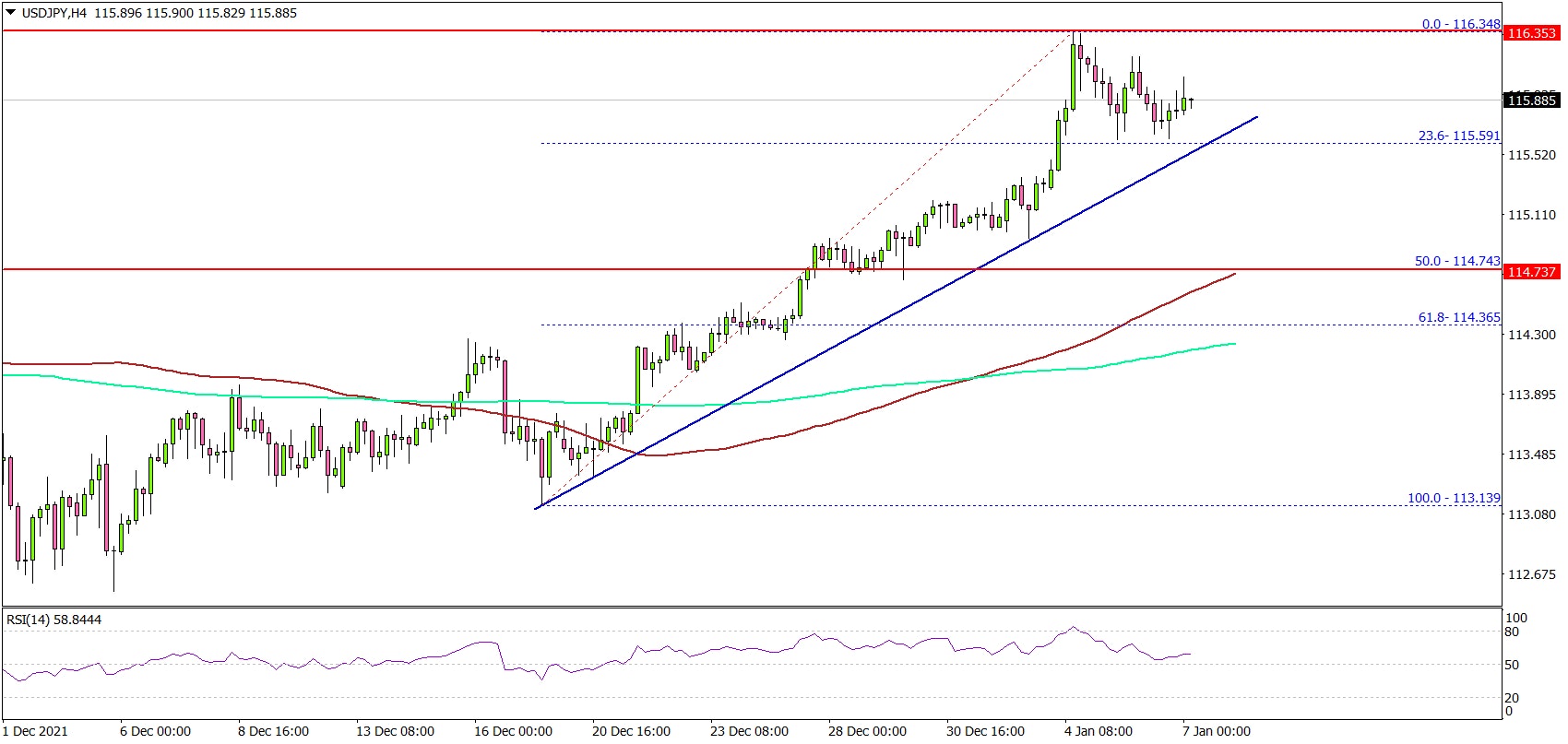
Task: Click the 100.0 - 113.139 Fibonacci label
Action: pos(1454,498)
